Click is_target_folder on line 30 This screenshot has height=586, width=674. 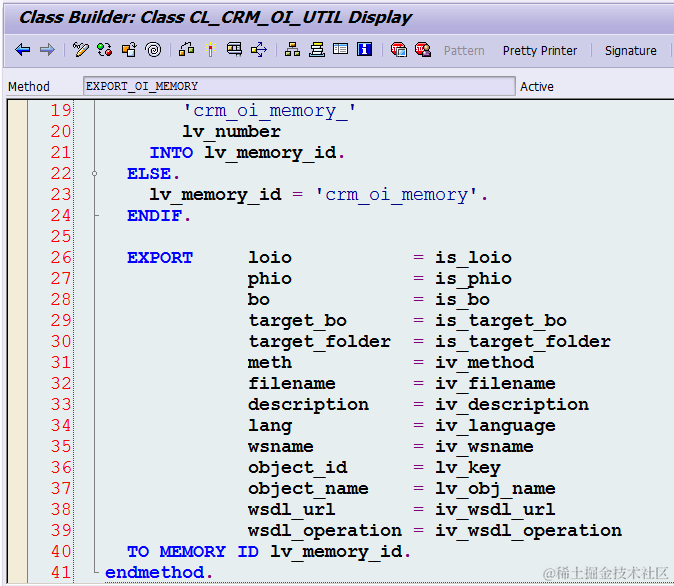(x=523, y=342)
